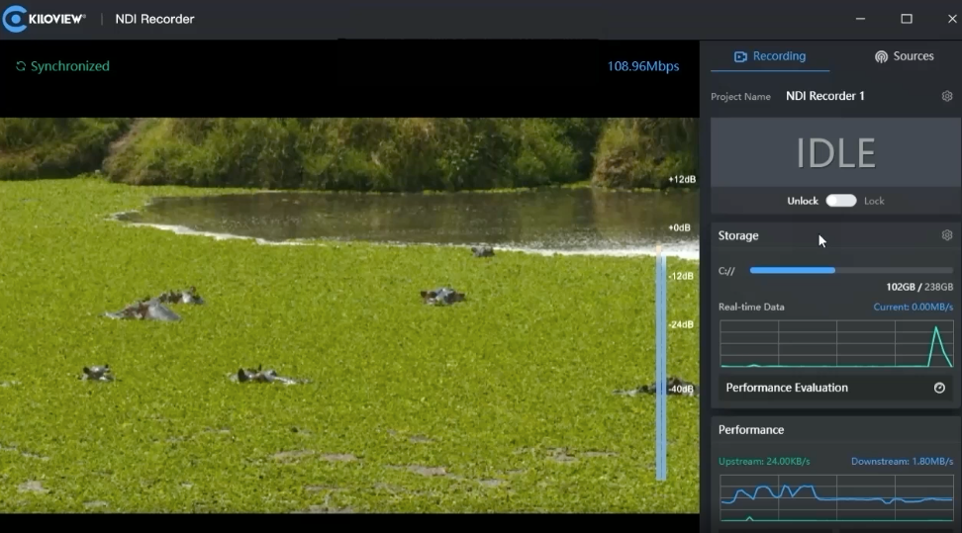Click the Storage section heading
Viewport: 962px width, 533px height.
pos(738,236)
